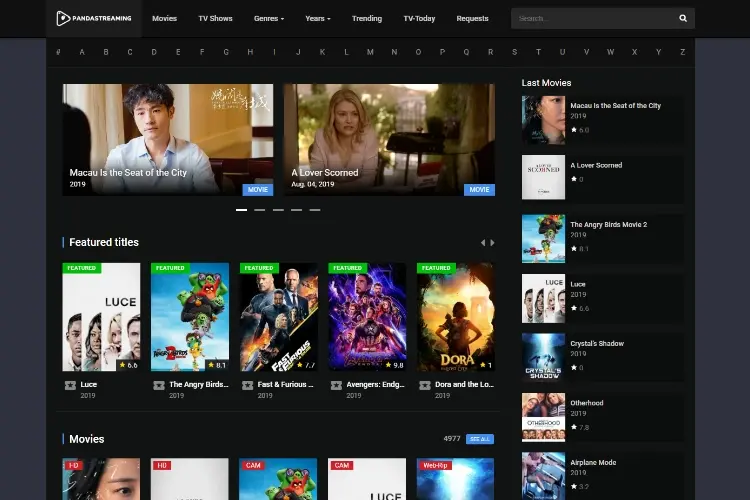The image size is (750, 500).
Task: Filter titles by letter S
Action: tap(514, 52)
